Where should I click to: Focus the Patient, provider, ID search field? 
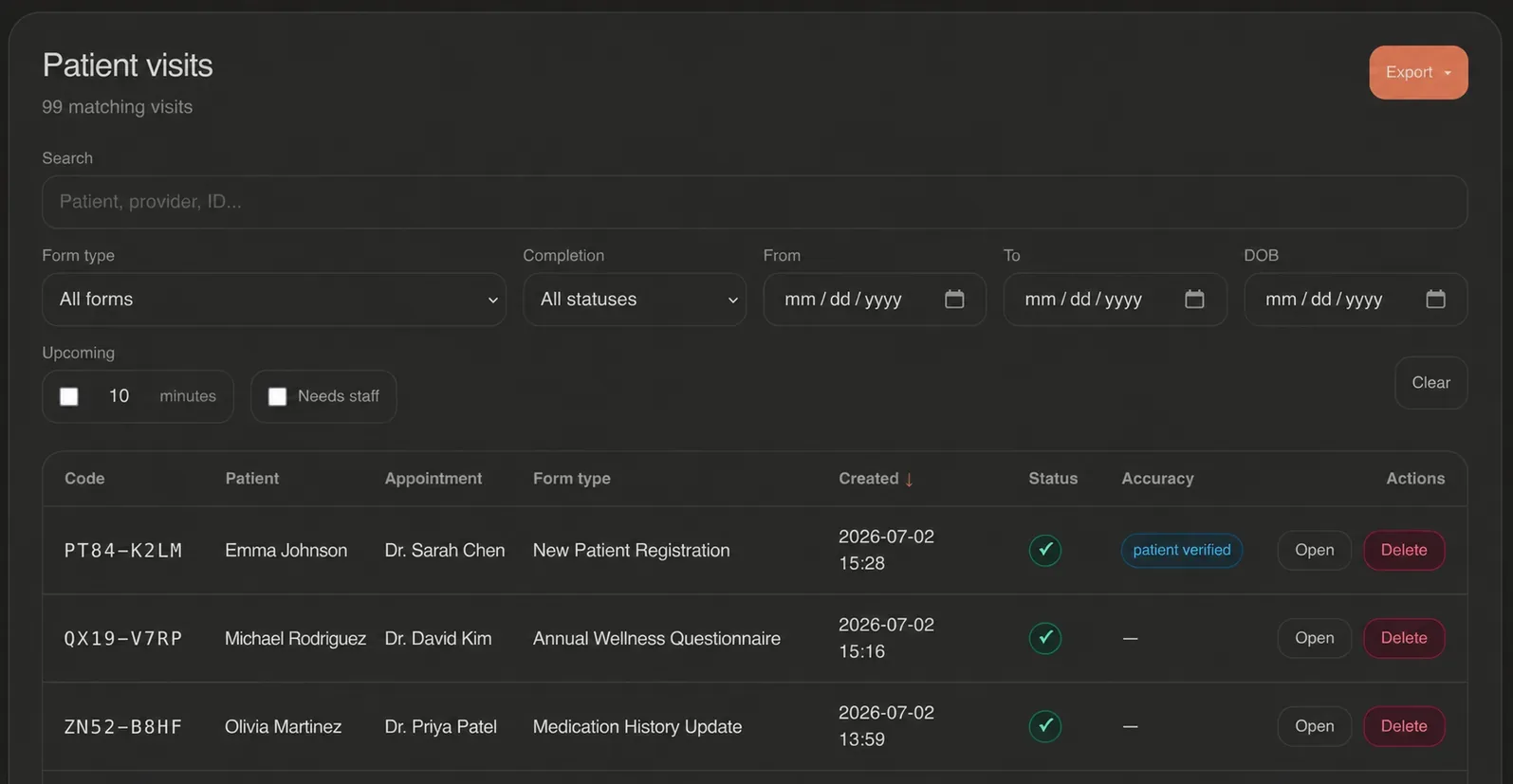[755, 202]
